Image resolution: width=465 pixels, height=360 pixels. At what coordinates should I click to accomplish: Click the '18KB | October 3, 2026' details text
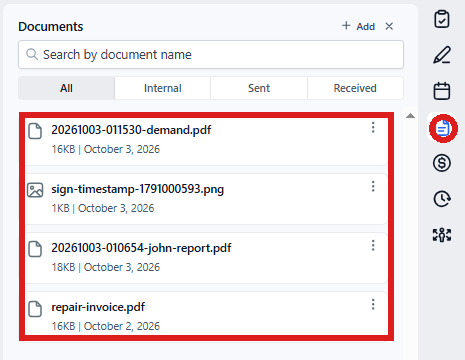[x=106, y=267]
